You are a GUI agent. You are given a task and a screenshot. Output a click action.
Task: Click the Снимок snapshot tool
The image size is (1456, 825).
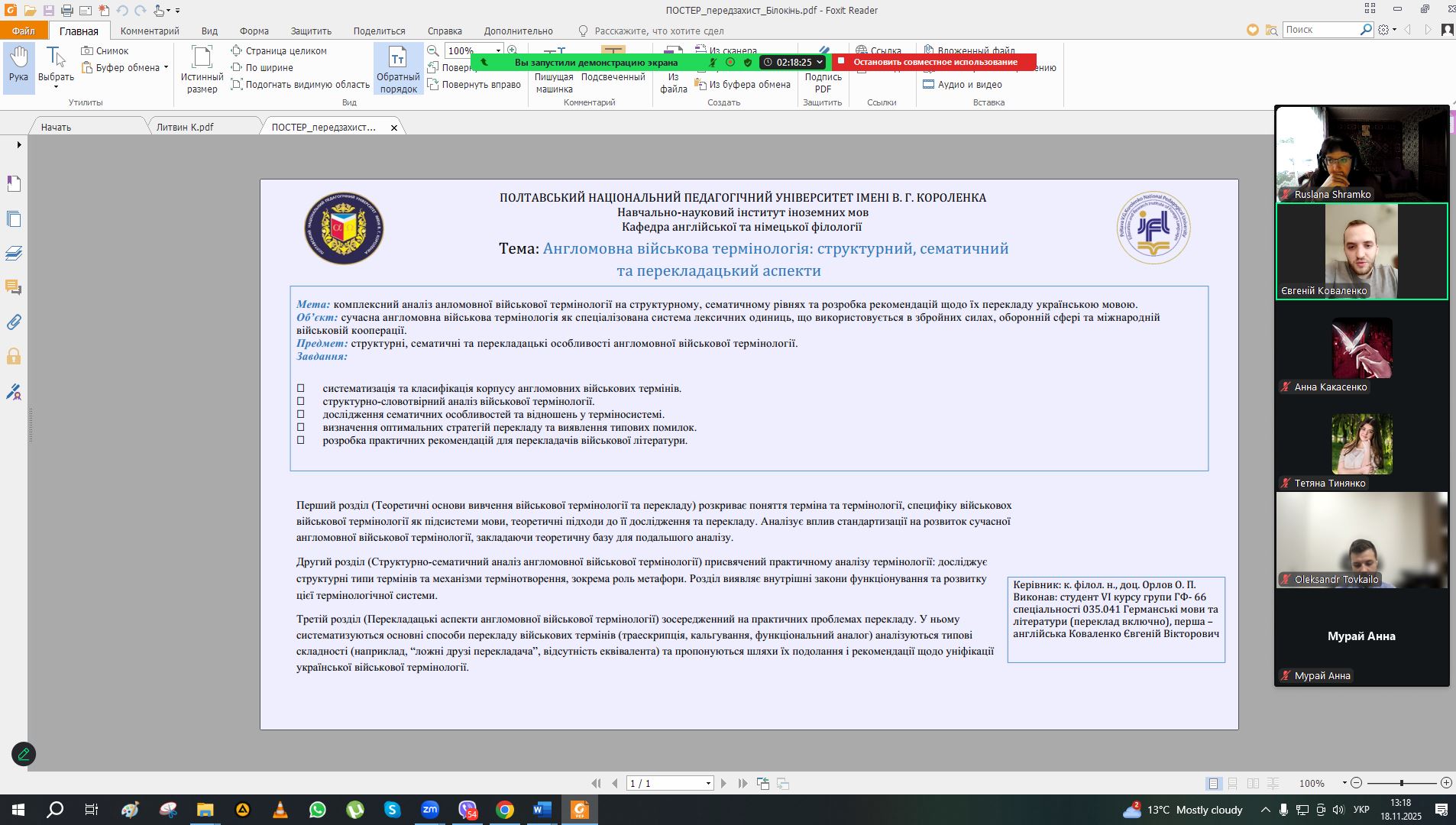(105, 51)
